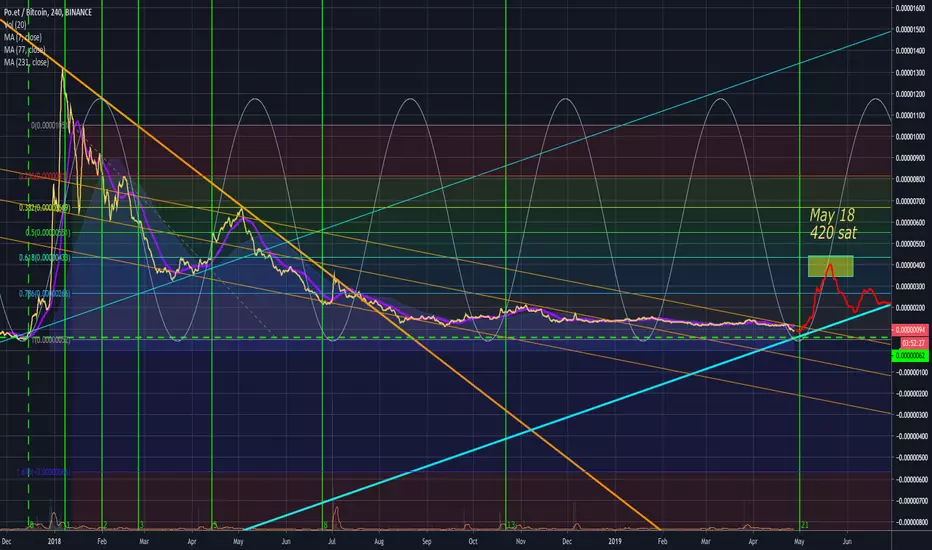Click the 2019 label on time axis
The width and height of the screenshot is (932, 550).
615,542
